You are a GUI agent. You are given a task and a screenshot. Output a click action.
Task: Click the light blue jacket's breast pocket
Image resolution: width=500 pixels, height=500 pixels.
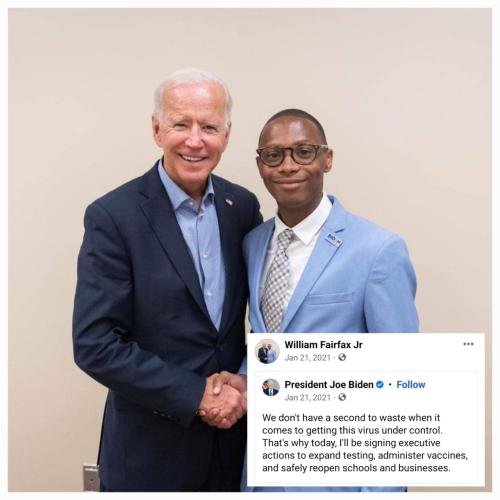330,298
